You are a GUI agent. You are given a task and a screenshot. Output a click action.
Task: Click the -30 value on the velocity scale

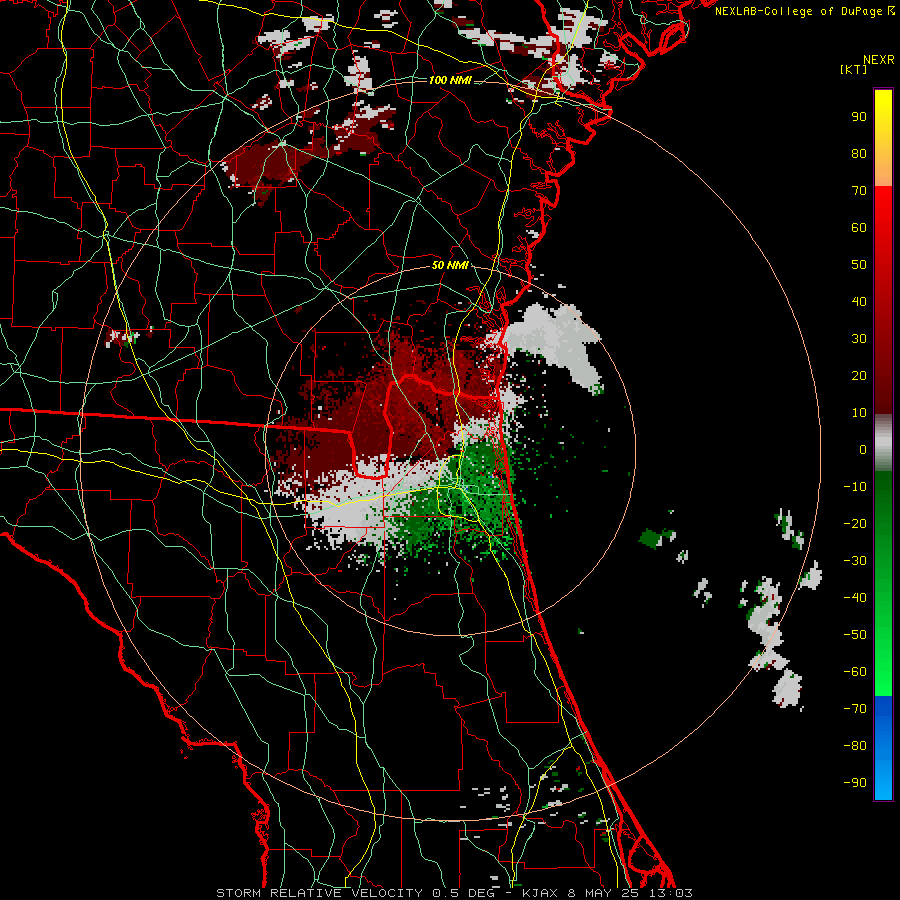pyautogui.click(x=855, y=561)
